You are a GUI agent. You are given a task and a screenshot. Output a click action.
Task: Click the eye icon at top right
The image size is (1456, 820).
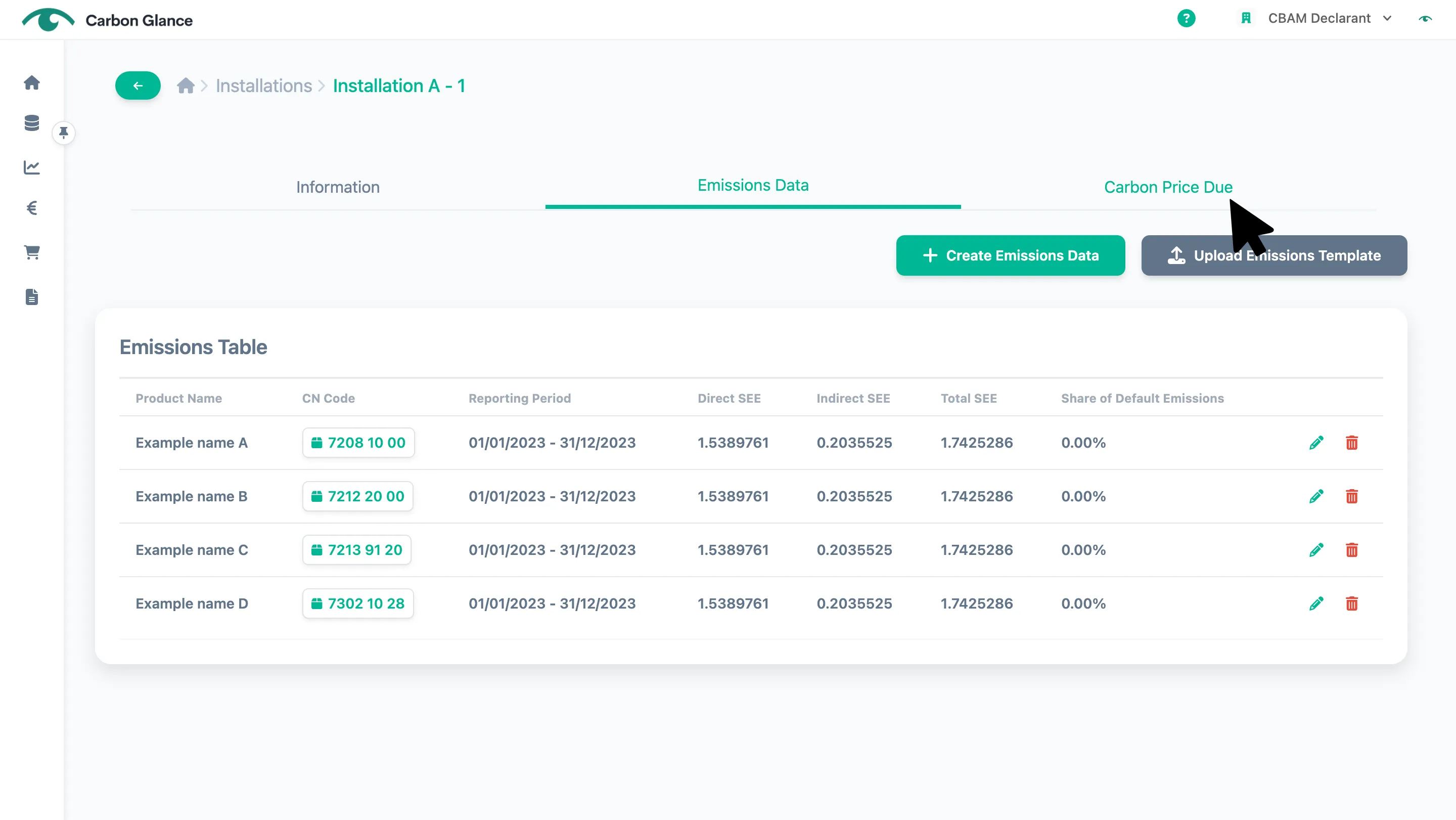click(x=1426, y=19)
